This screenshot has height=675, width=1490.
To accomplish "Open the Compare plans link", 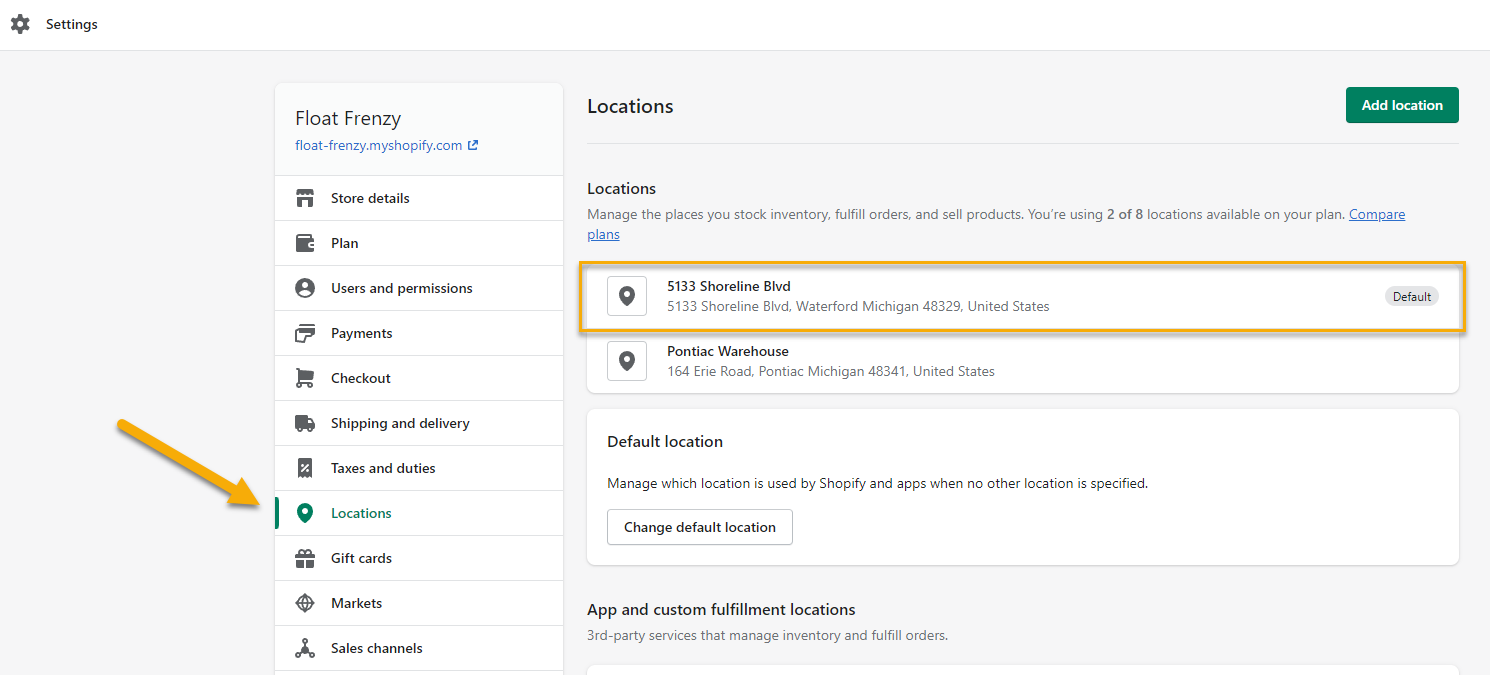I will [1376, 215].
